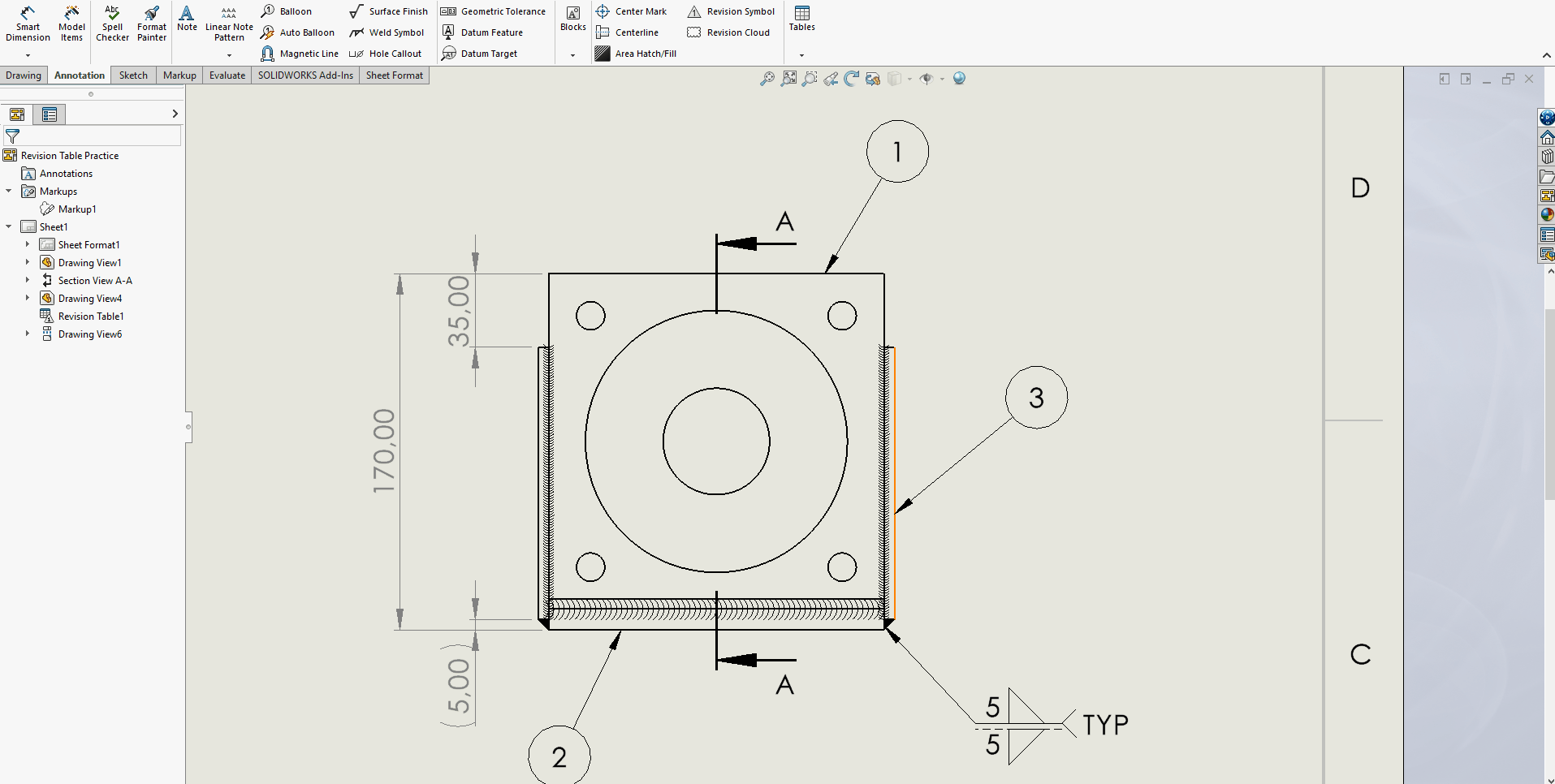Switch to the Sketch tab

click(133, 75)
